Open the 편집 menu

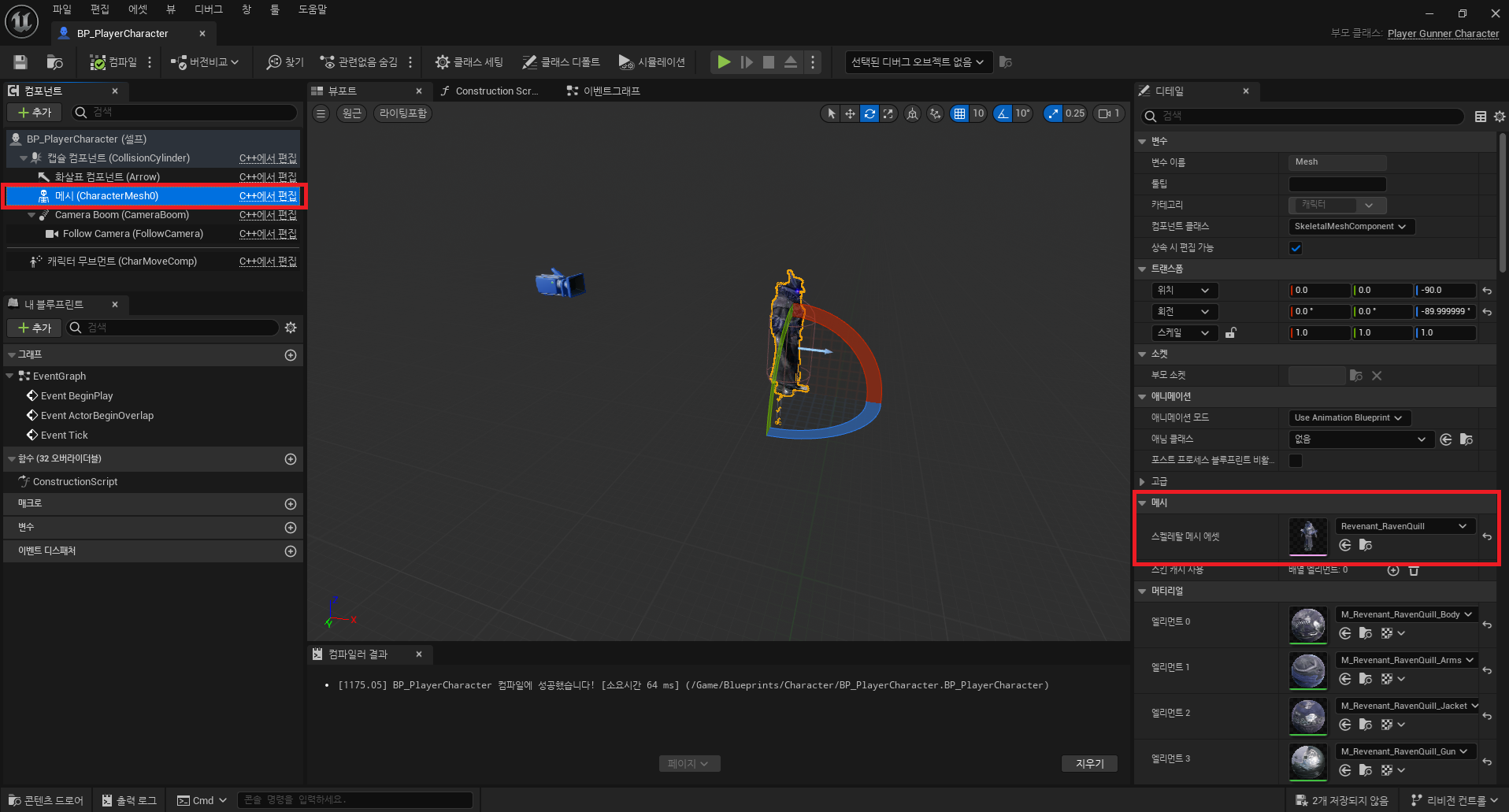pos(100,9)
